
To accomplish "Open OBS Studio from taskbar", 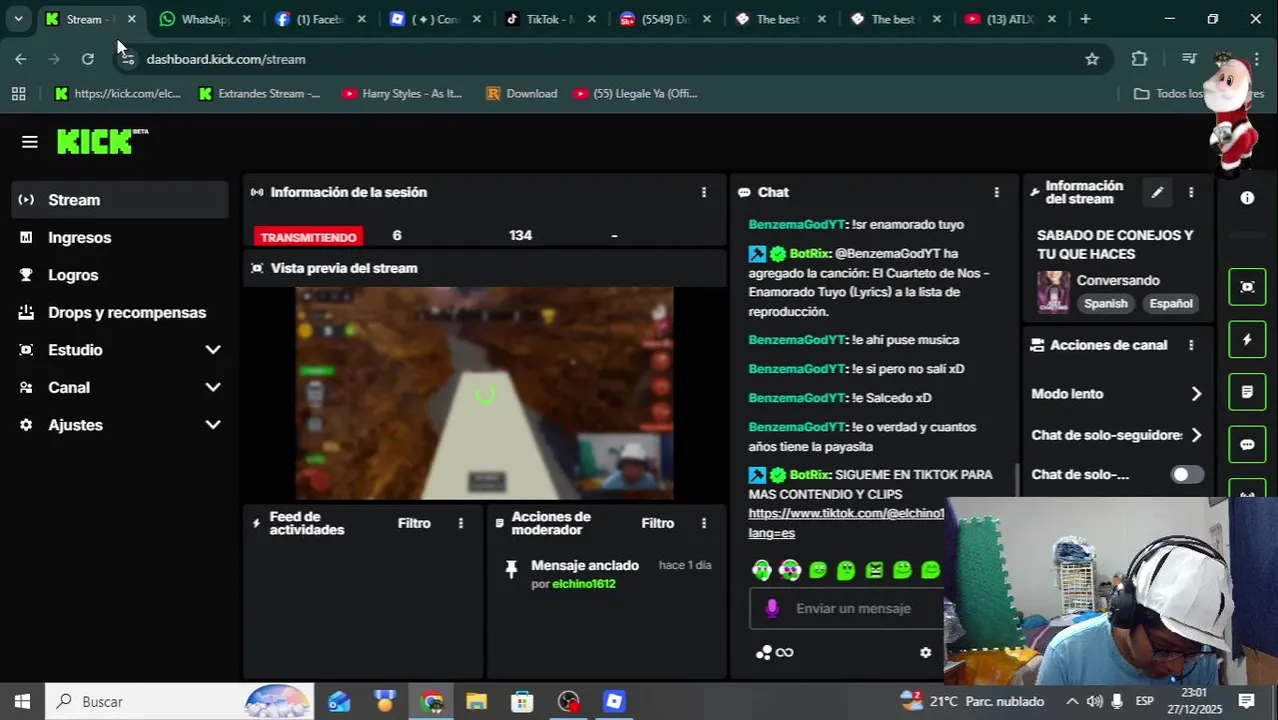I will pyautogui.click(x=568, y=701).
